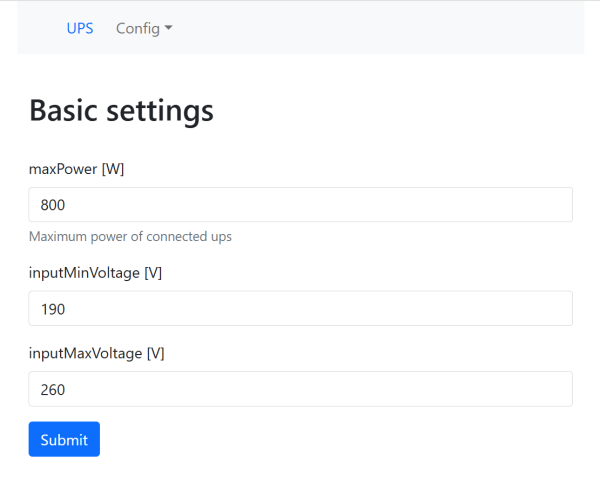Click the 260 value in inputMaxVoltage
Image resolution: width=600 pixels, height=481 pixels.
point(53,390)
